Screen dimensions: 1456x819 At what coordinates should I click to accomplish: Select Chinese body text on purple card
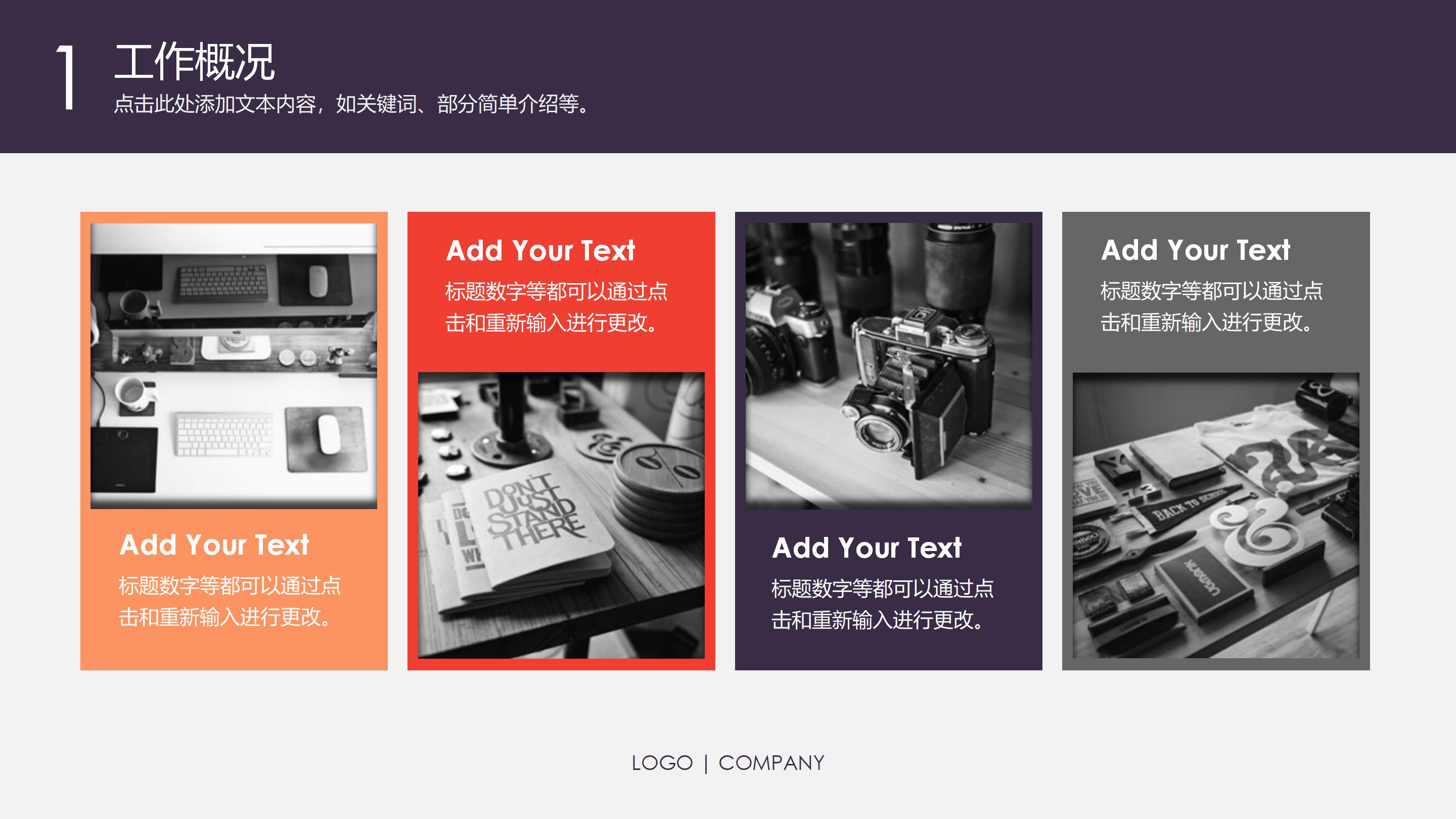(x=882, y=604)
